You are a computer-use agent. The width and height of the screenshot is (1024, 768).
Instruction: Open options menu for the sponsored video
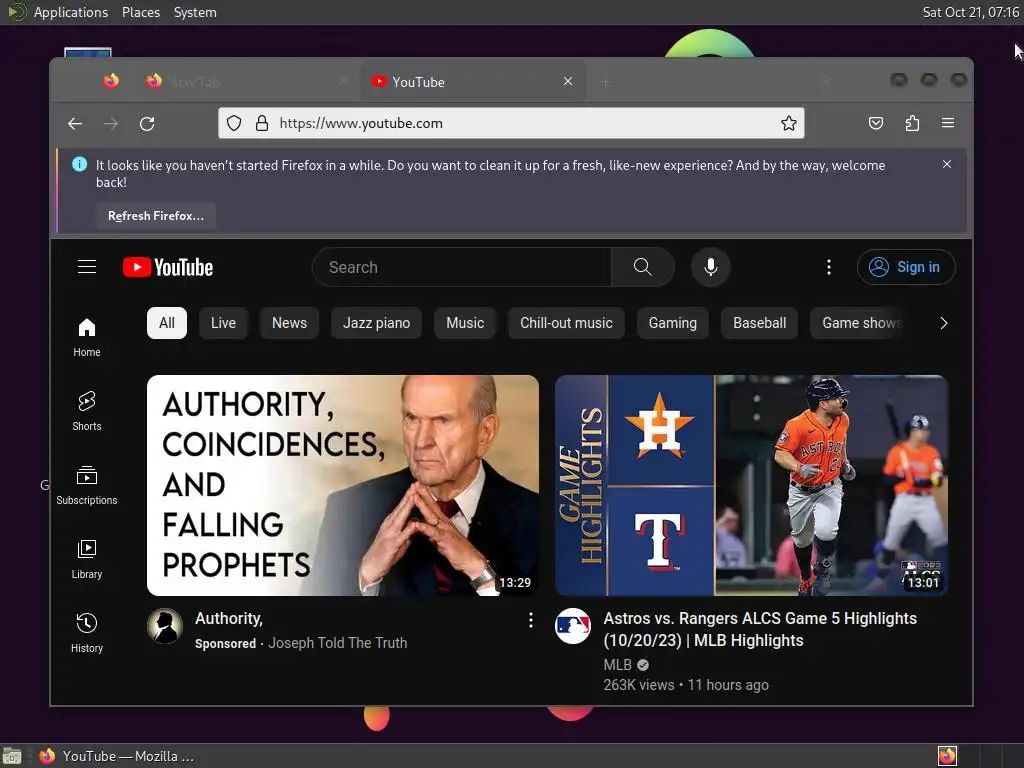coord(530,620)
